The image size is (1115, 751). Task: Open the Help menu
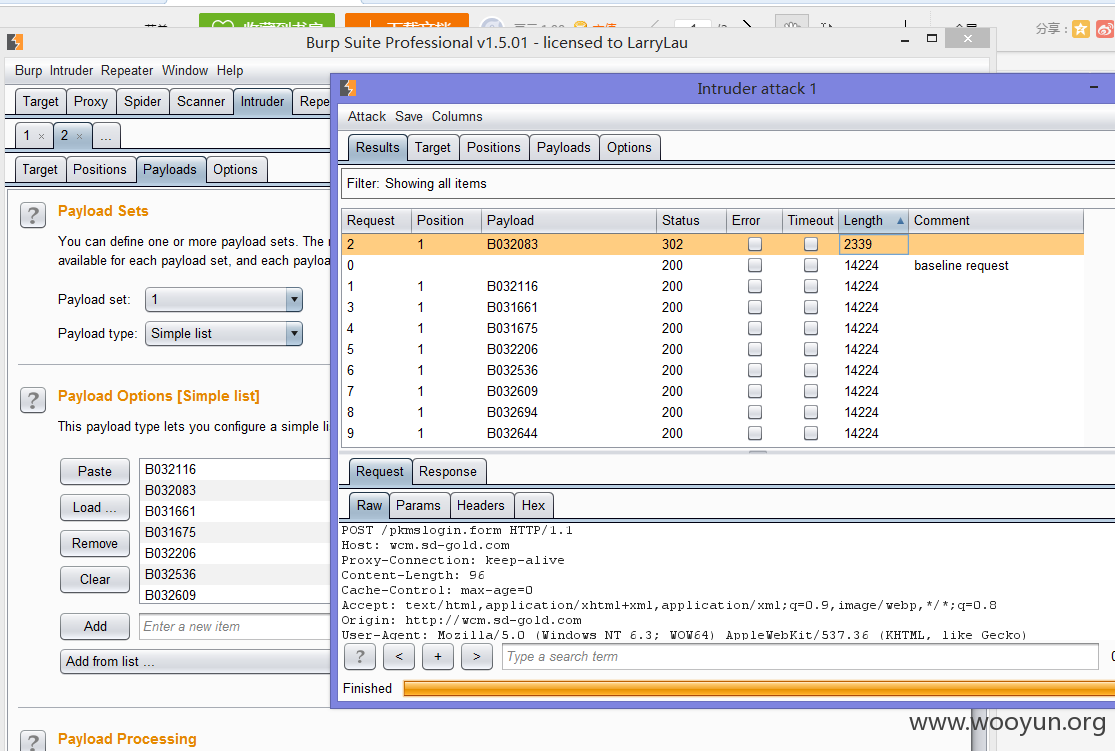point(230,70)
